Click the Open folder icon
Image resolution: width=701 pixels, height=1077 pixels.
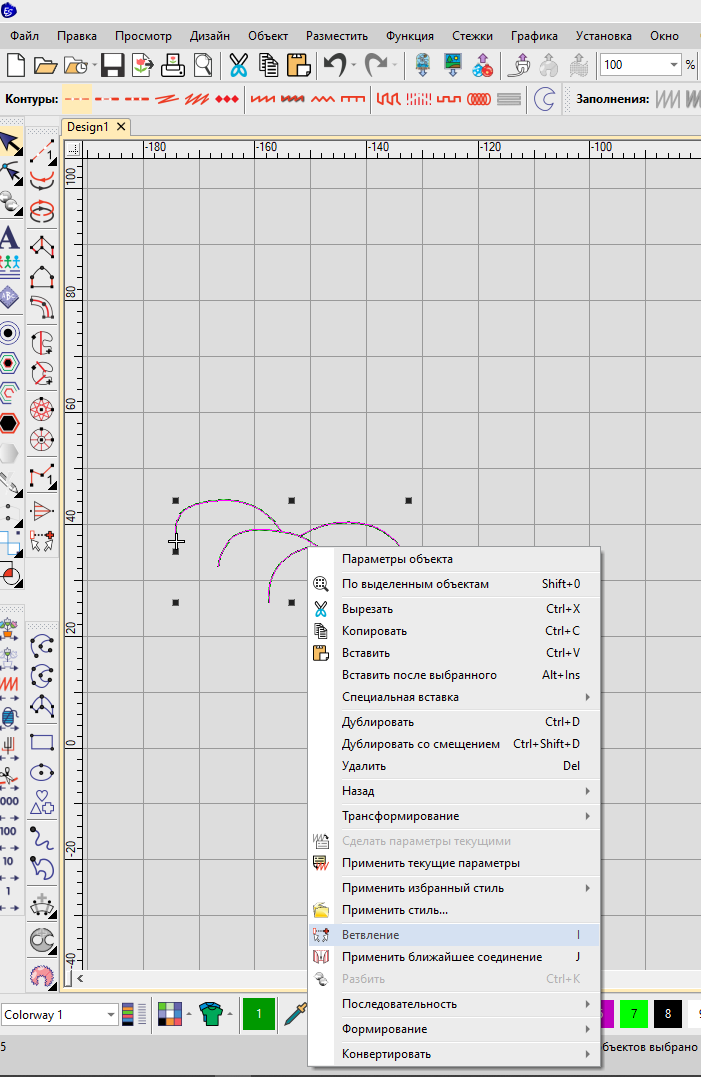[x=46, y=65]
